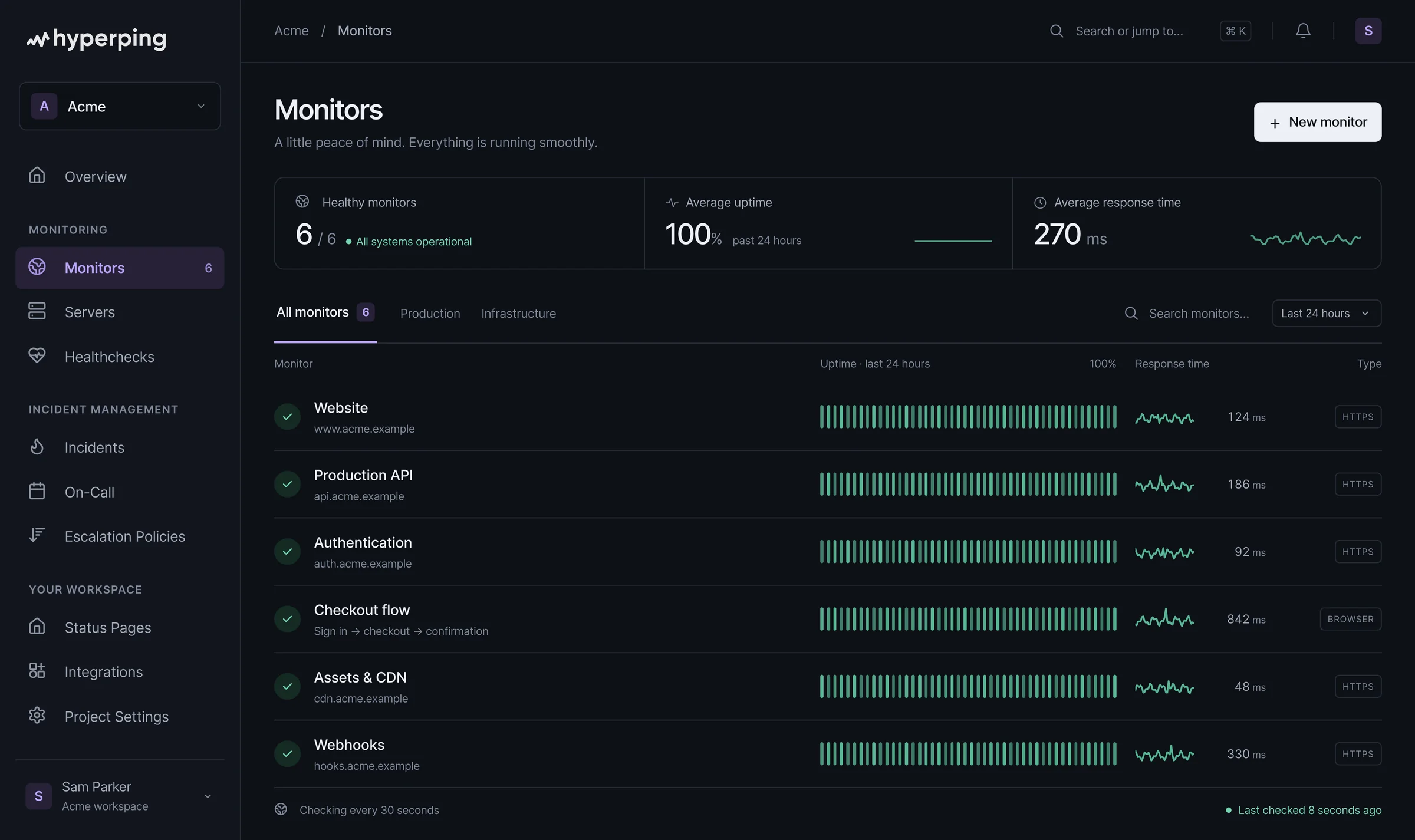Click the Average response time clock icon
The height and width of the screenshot is (840, 1415).
tap(1040, 203)
